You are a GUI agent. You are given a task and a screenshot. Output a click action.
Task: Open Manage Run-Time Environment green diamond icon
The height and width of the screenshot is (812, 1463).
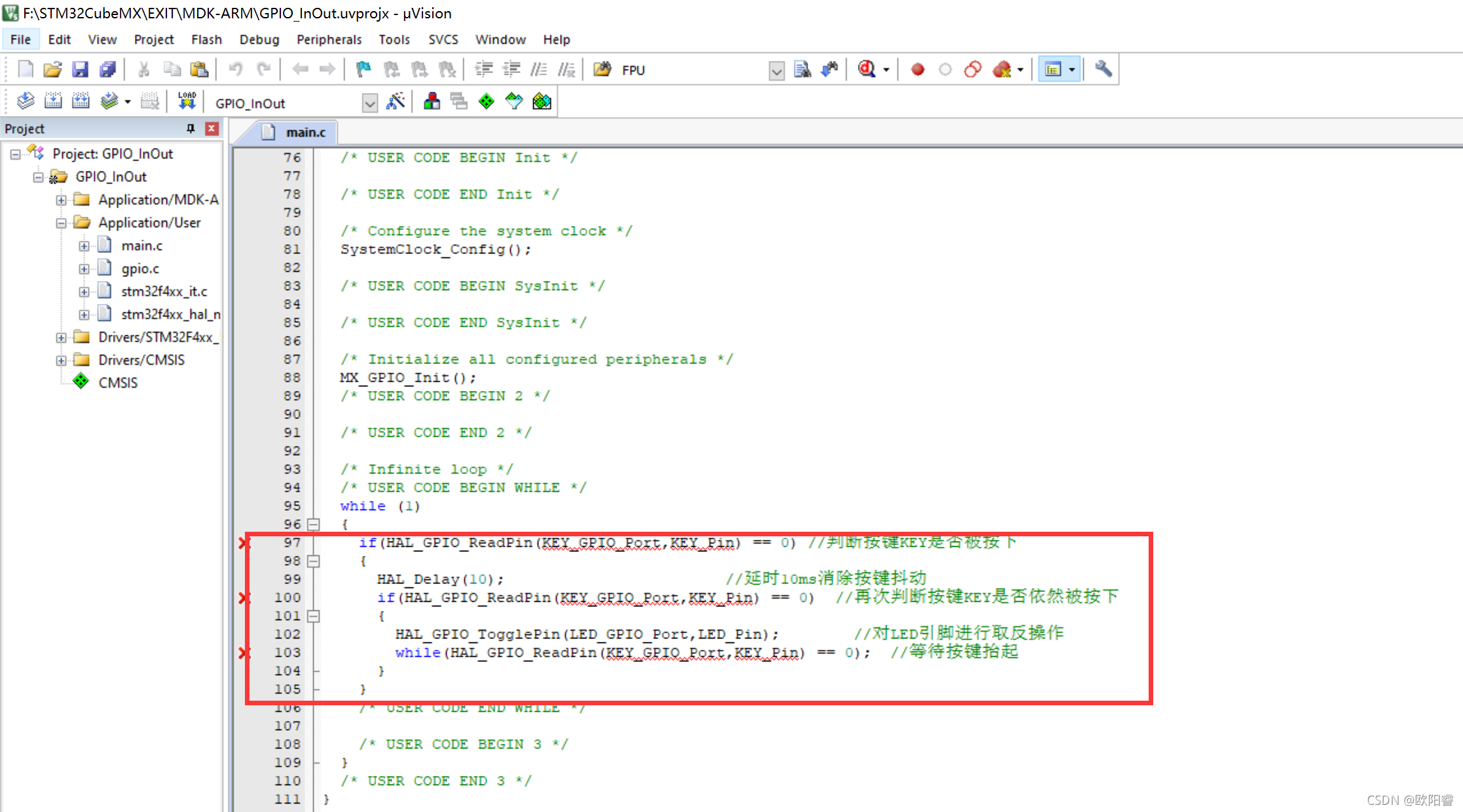pyautogui.click(x=487, y=101)
